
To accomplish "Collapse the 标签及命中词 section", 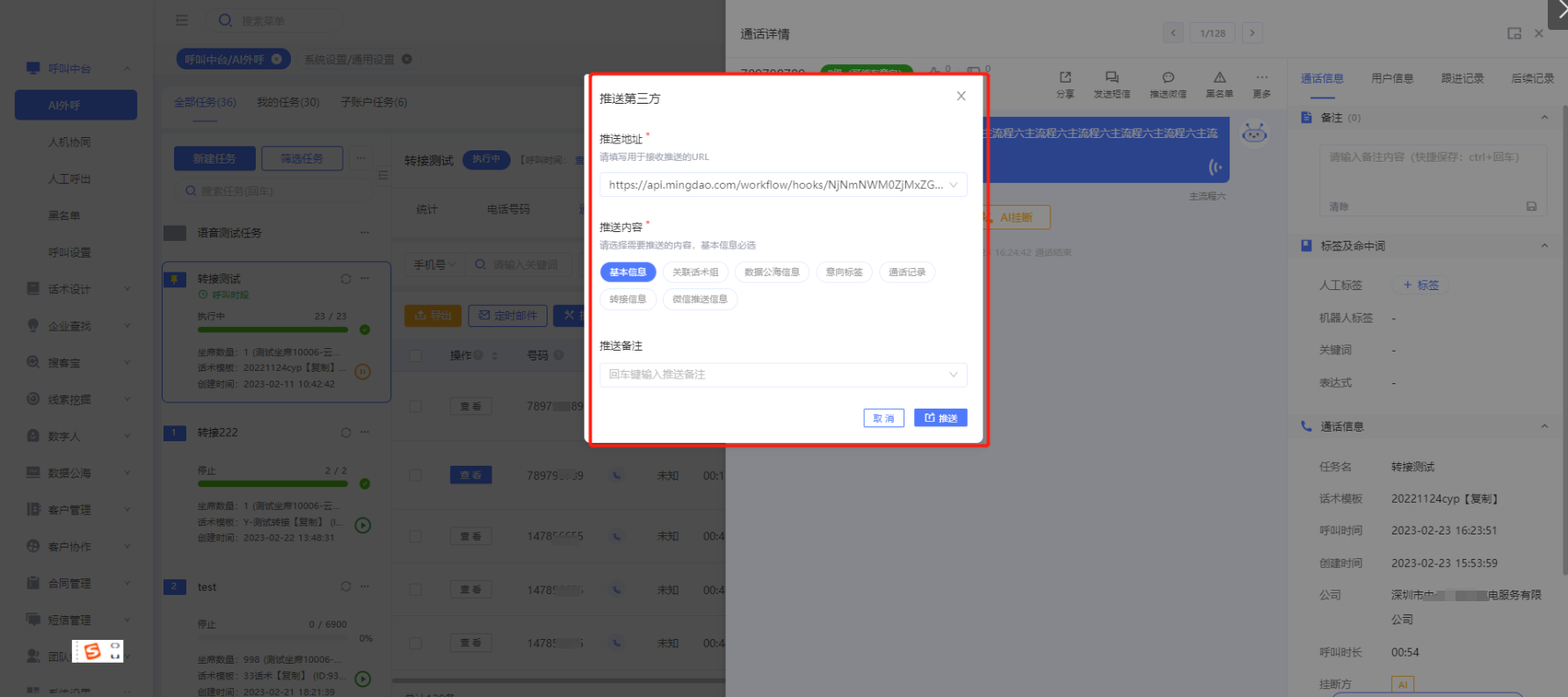I will pyautogui.click(x=1544, y=246).
